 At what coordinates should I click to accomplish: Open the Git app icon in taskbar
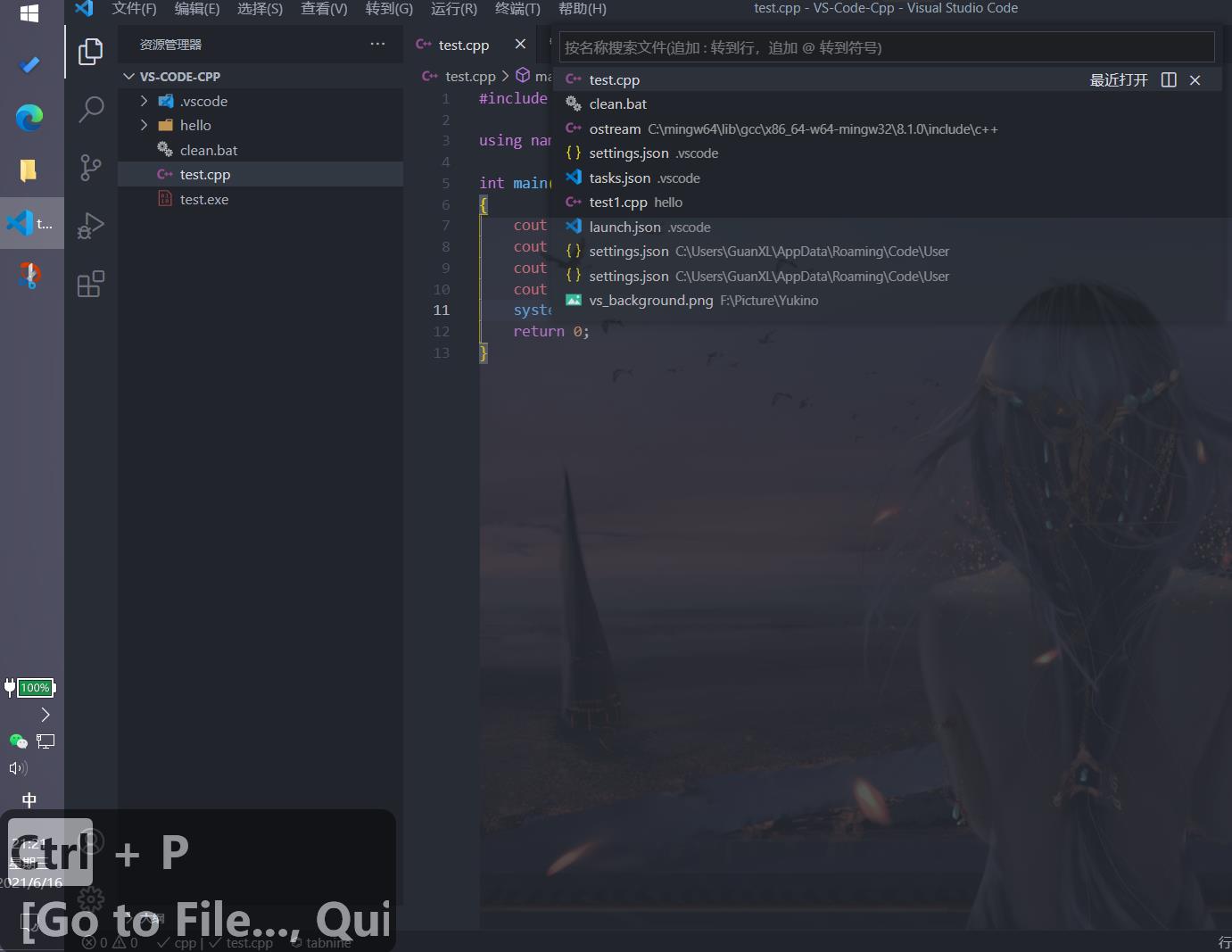click(x=29, y=275)
